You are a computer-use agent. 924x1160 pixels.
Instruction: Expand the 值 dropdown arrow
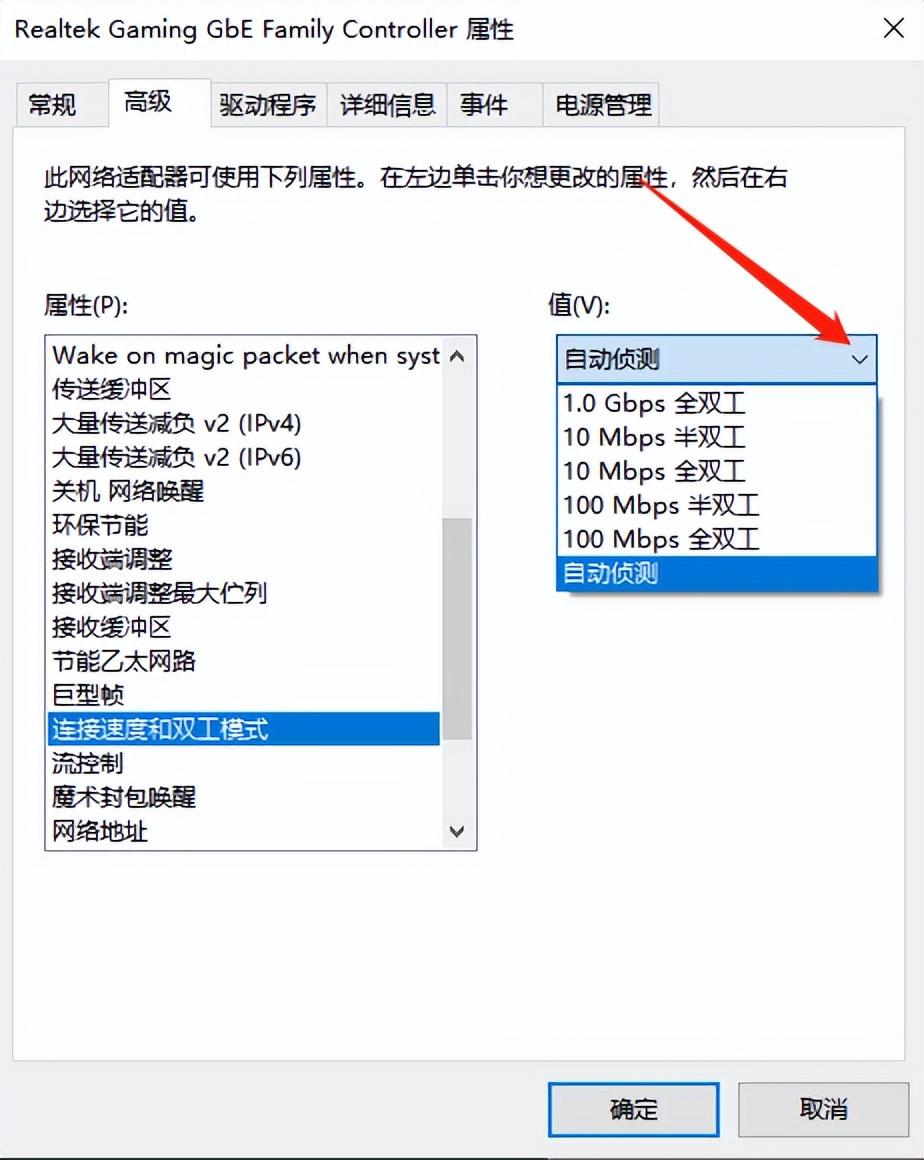(x=859, y=360)
